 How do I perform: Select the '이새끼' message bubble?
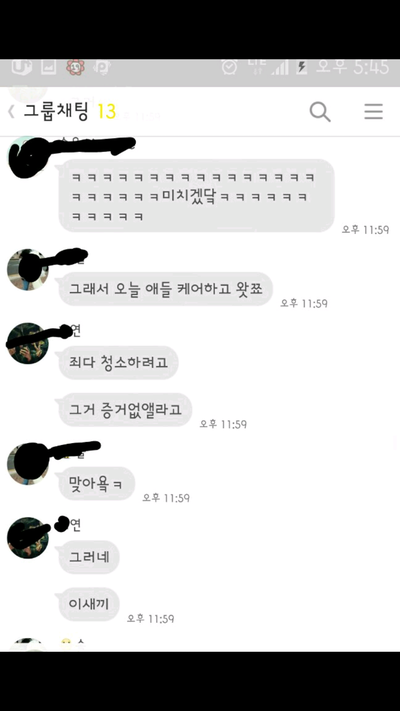[89, 604]
